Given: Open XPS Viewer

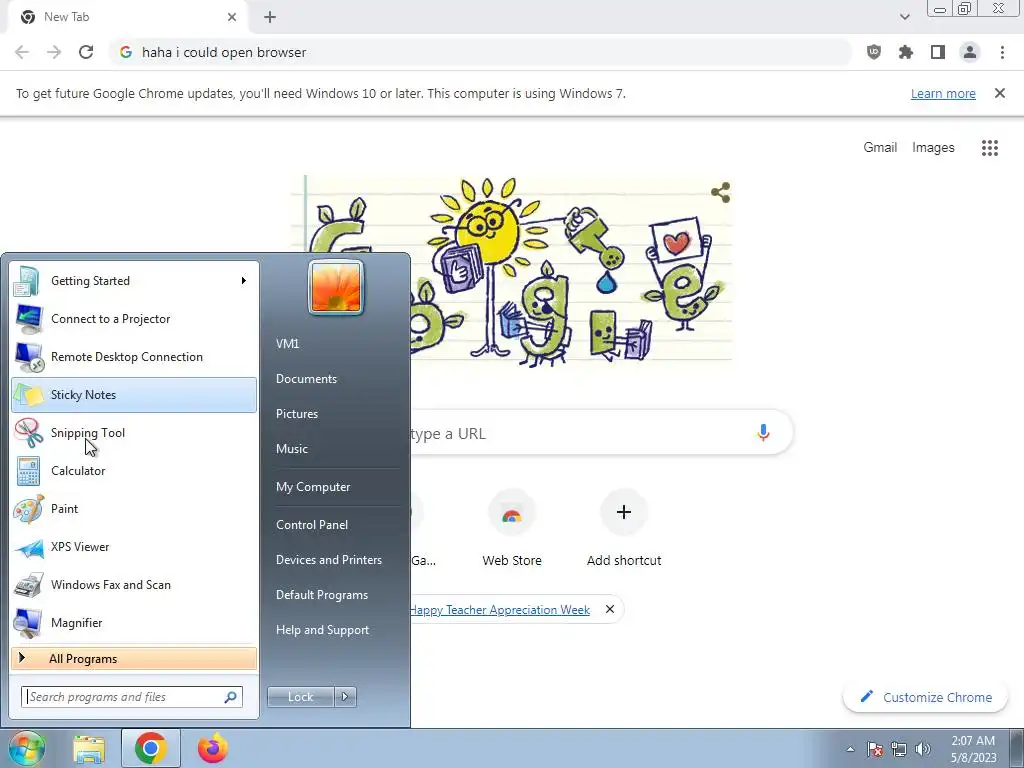Looking at the screenshot, I should tap(134, 547).
